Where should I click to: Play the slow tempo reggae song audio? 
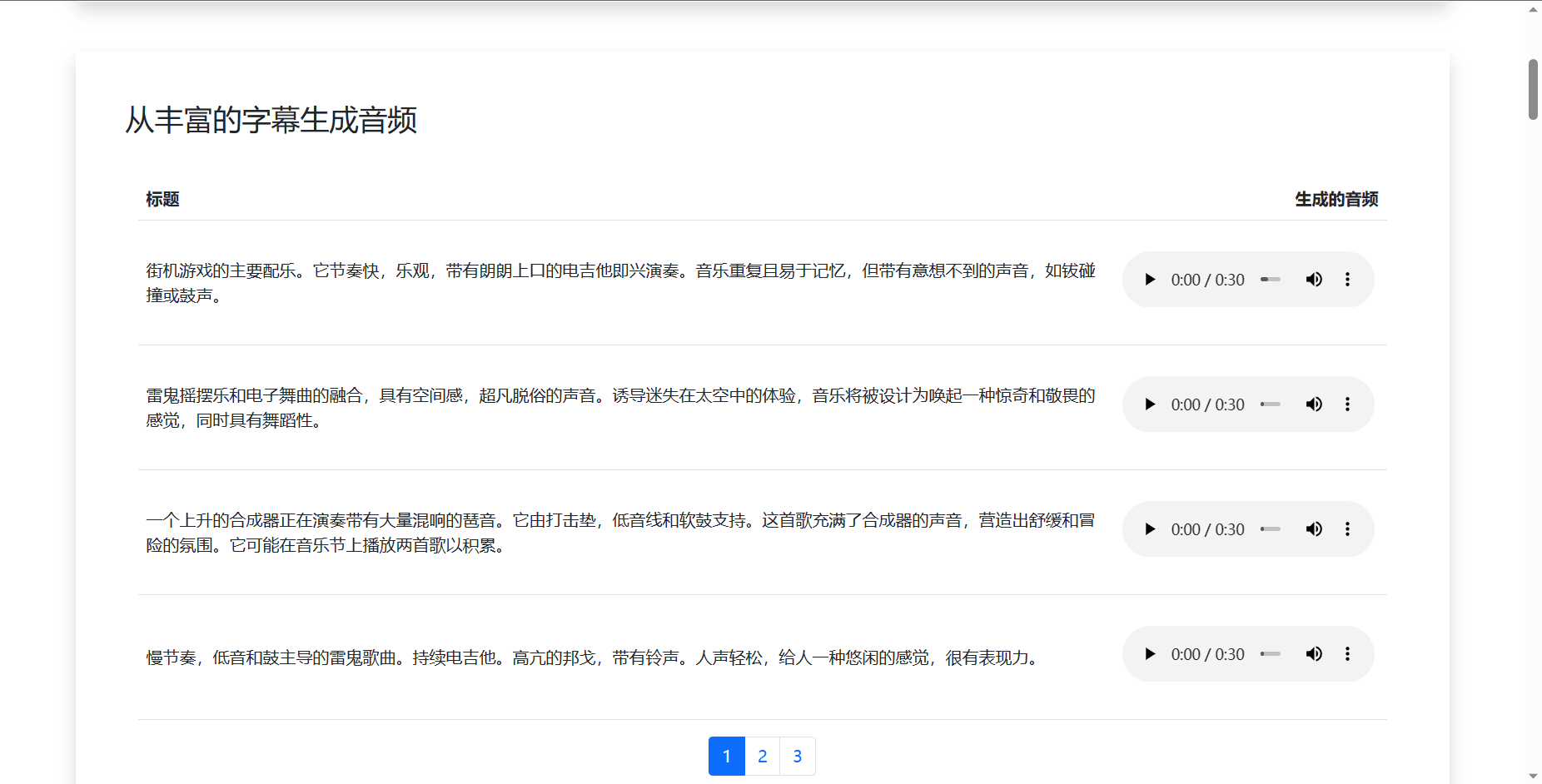point(1150,654)
